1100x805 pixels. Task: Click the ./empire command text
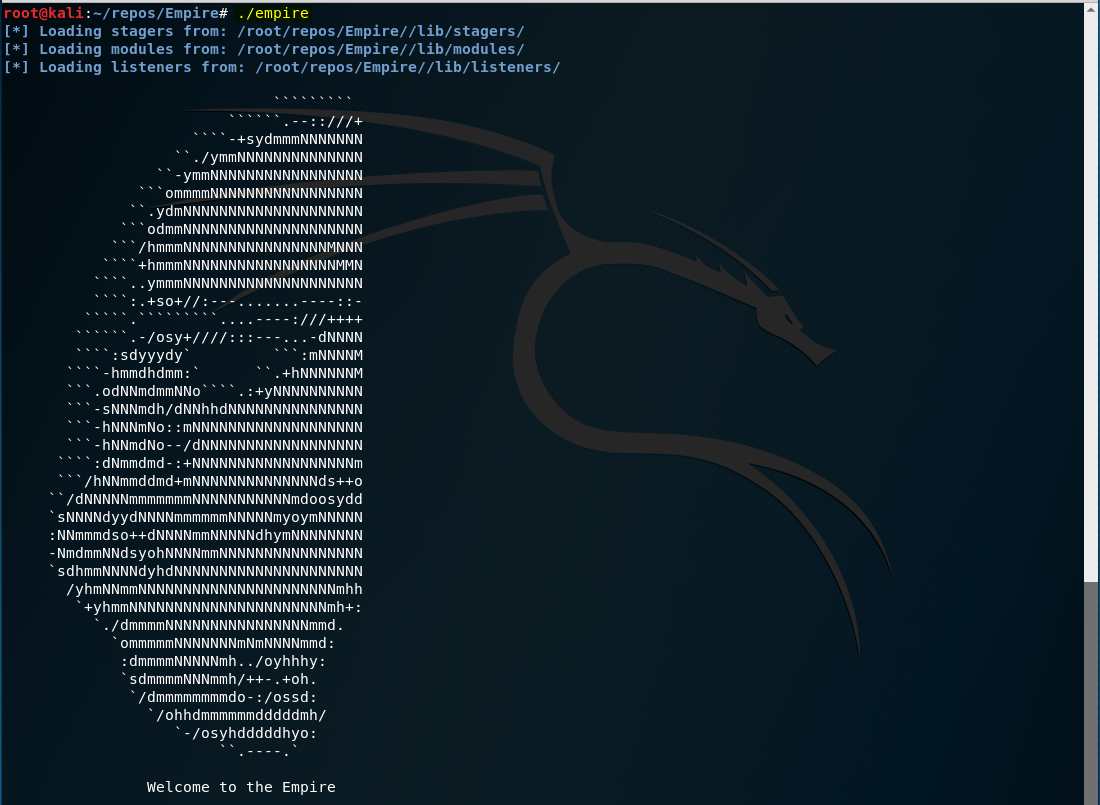[x=273, y=13]
